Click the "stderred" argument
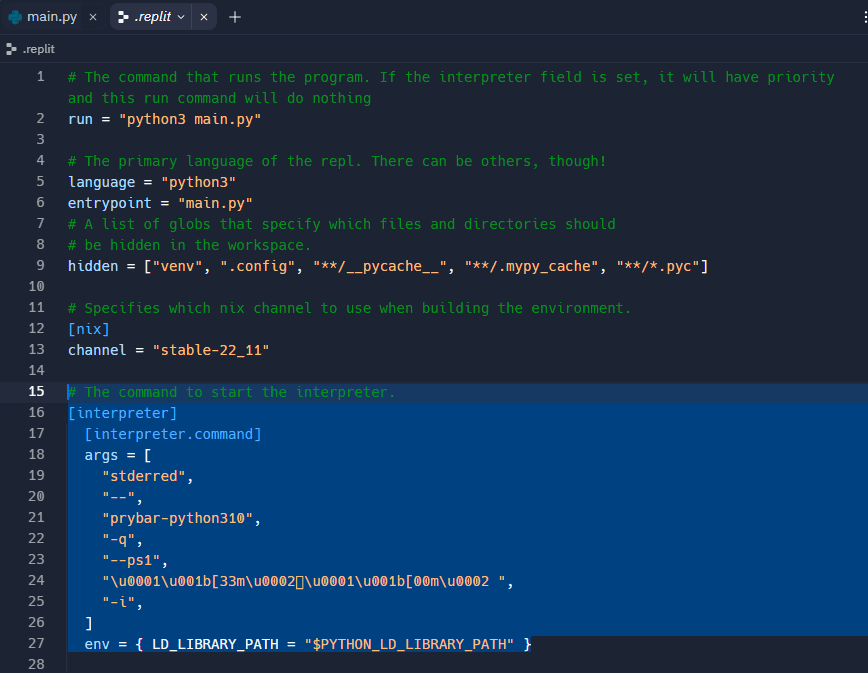The width and height of the screenshot is (868, 673). pyautogui.click(x=143, y=476)
